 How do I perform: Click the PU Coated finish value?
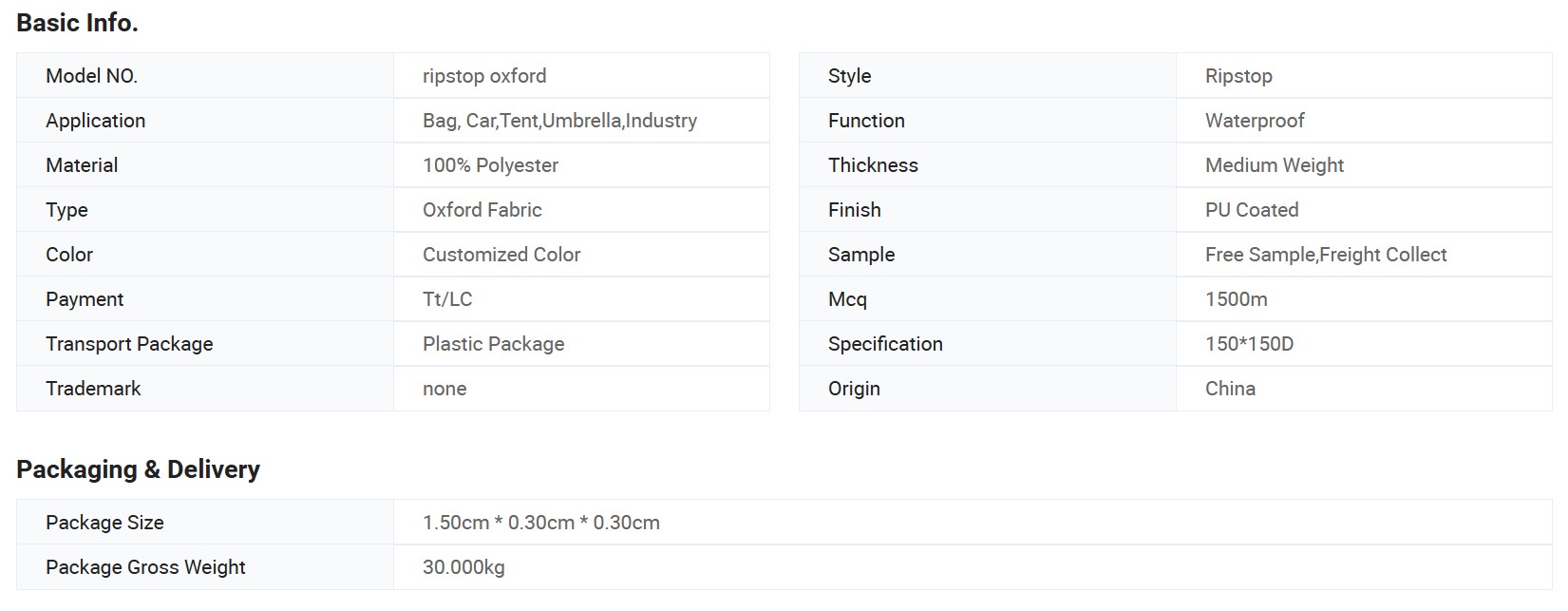coord(1252,210)
